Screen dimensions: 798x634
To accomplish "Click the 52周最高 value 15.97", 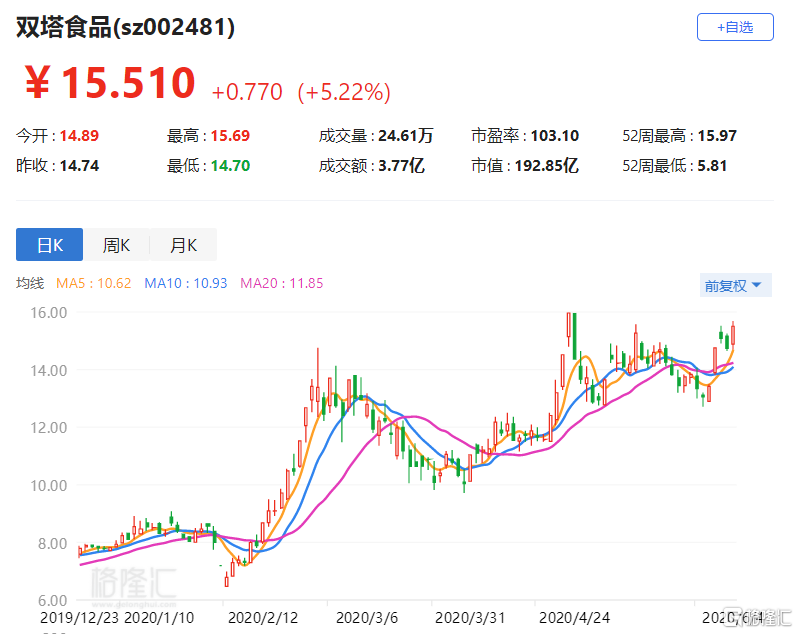I will tap(717, 136).
